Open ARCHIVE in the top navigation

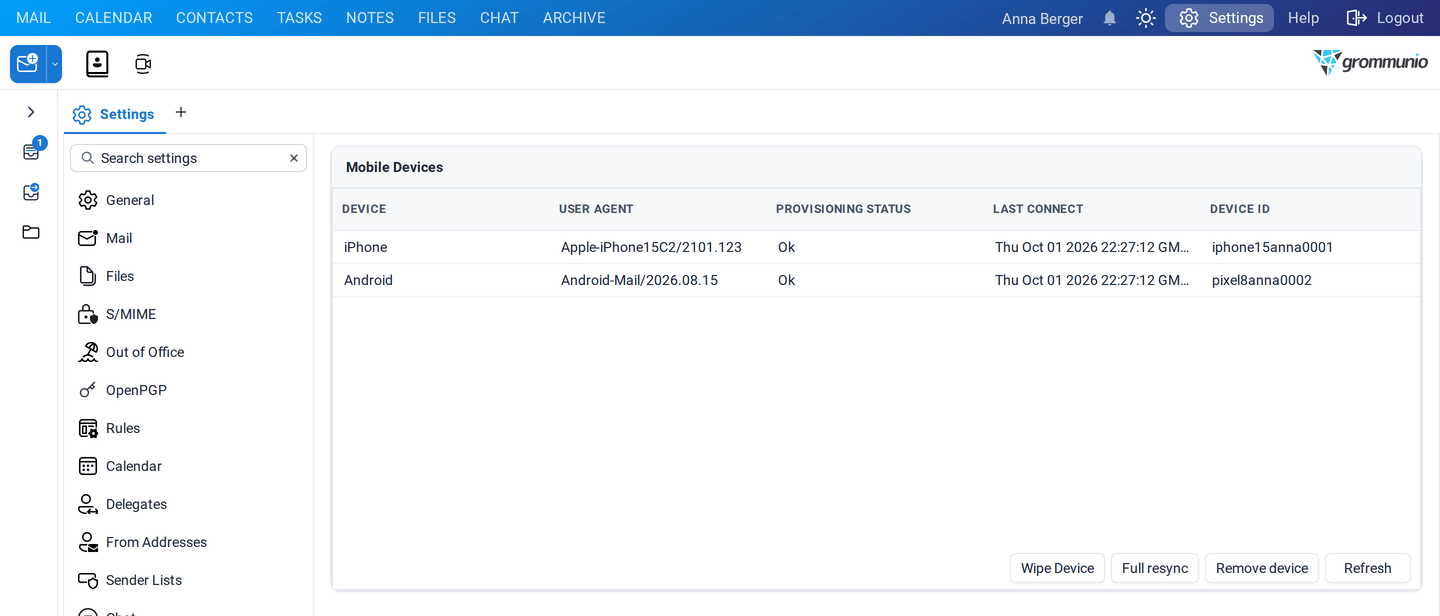click(574, 18)
